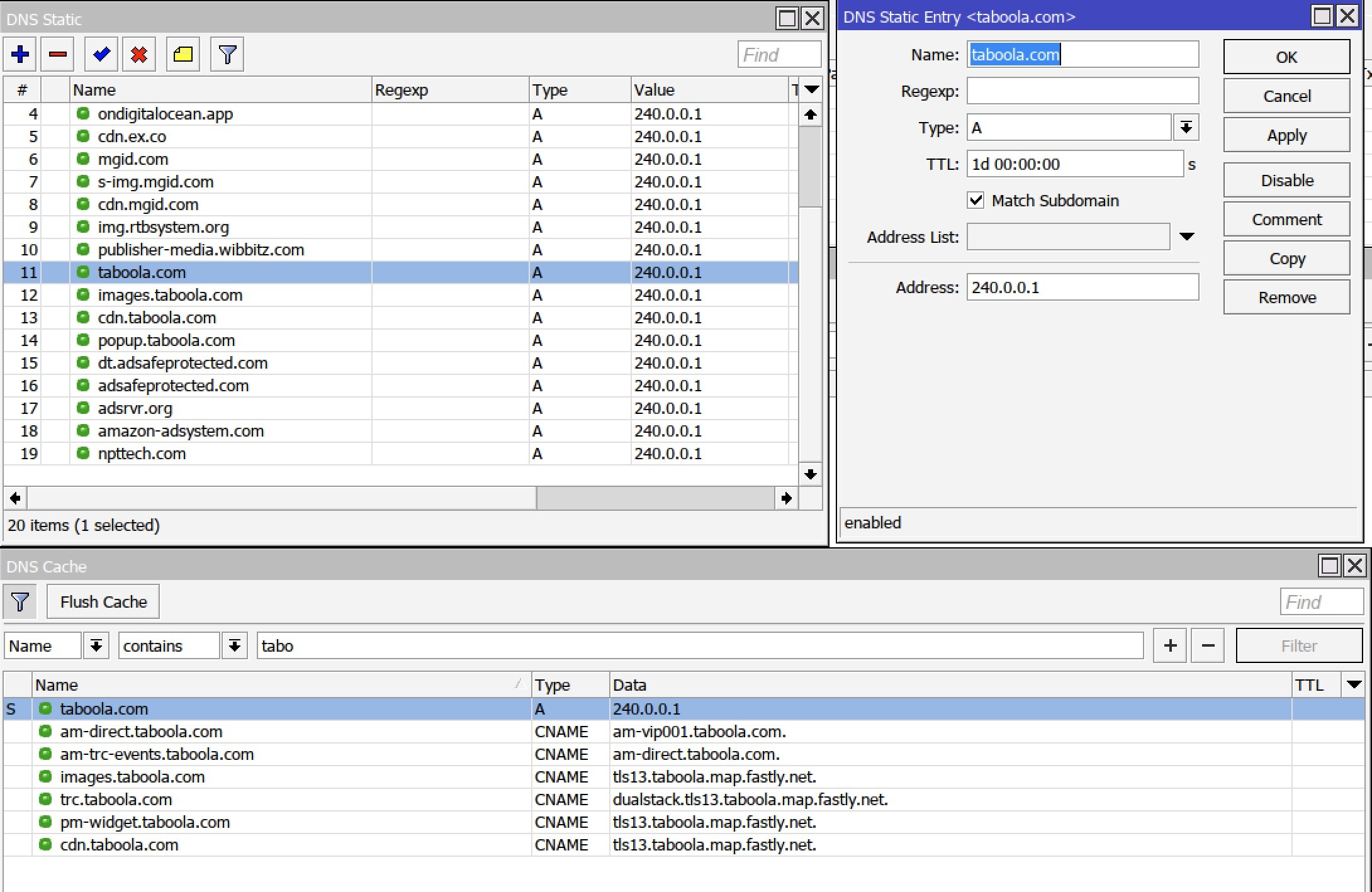1372x892 pixels.
Task: Toggle the Match Subdomain checkbox
Action: 976,200
